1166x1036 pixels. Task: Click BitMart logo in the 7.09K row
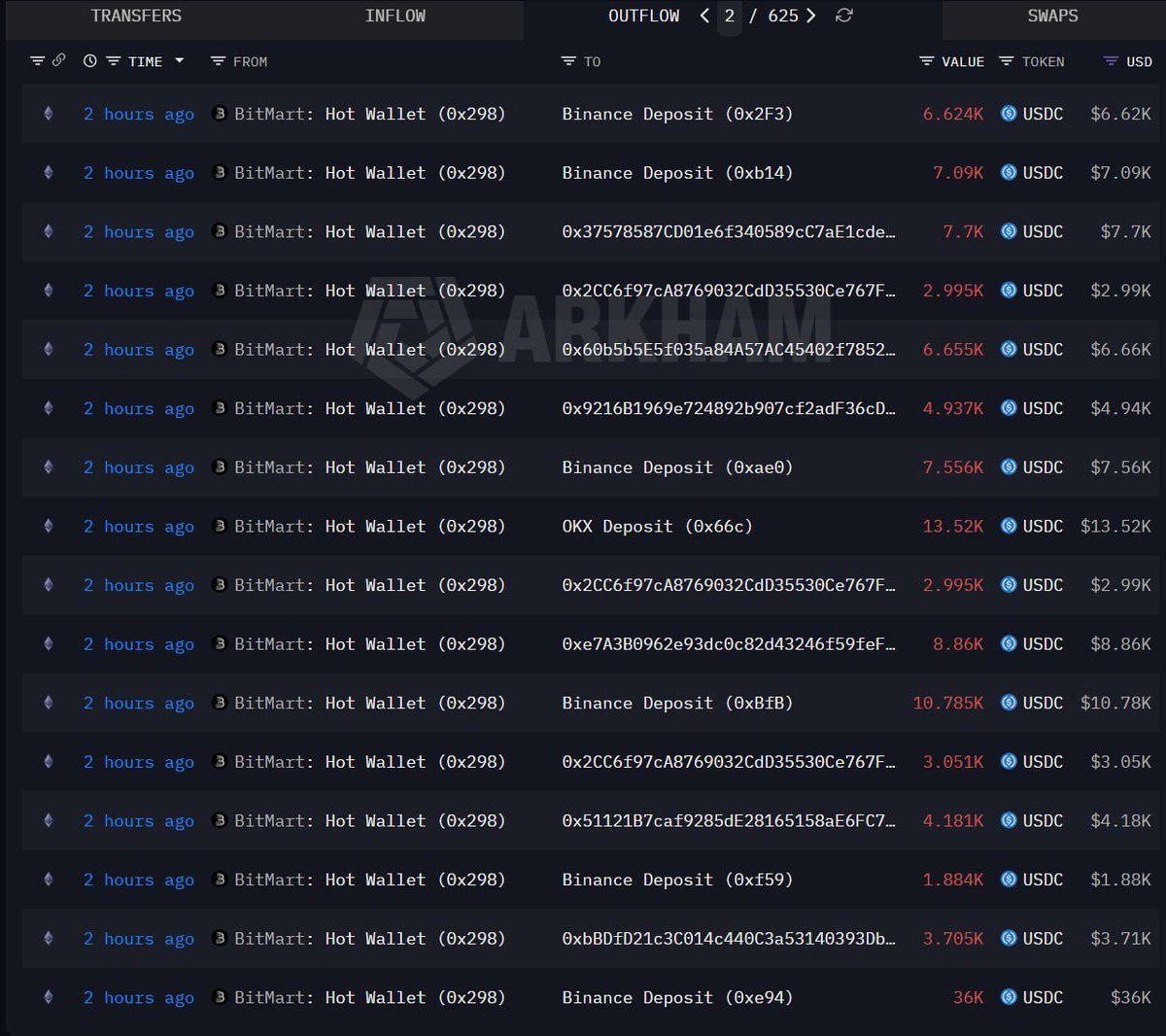220,173
